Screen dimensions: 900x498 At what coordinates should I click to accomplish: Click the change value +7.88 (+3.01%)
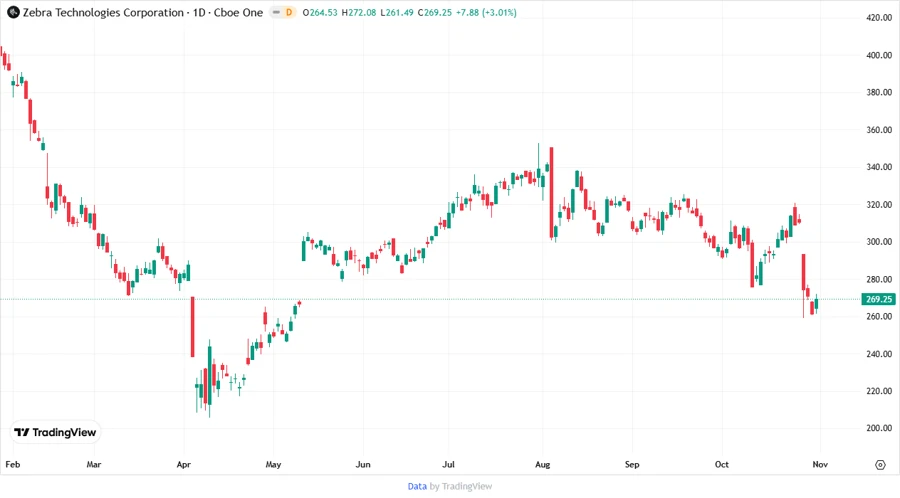coord(486,13)
